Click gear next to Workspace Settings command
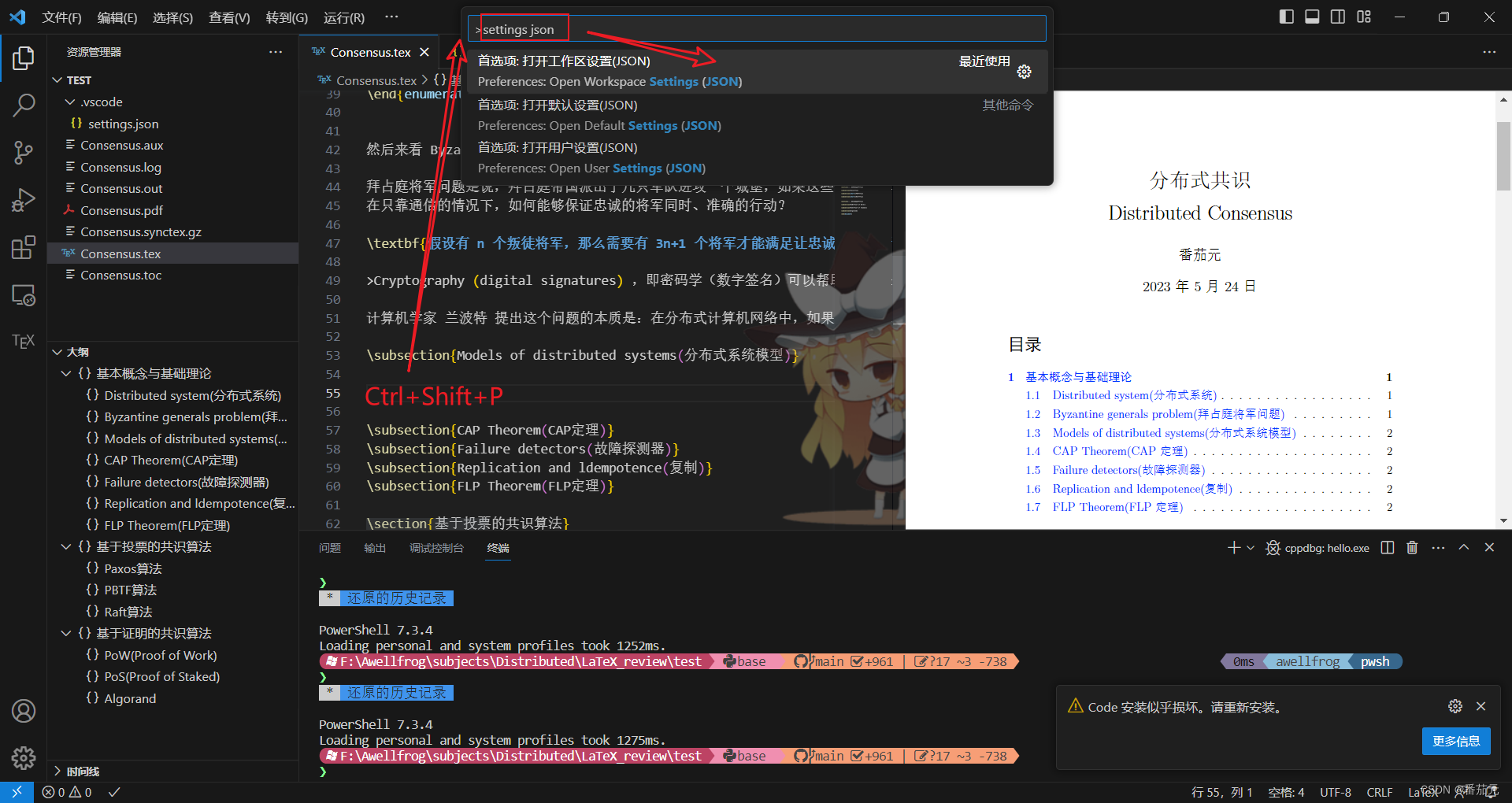1512x803 pixels. [x=1024, y=72]
